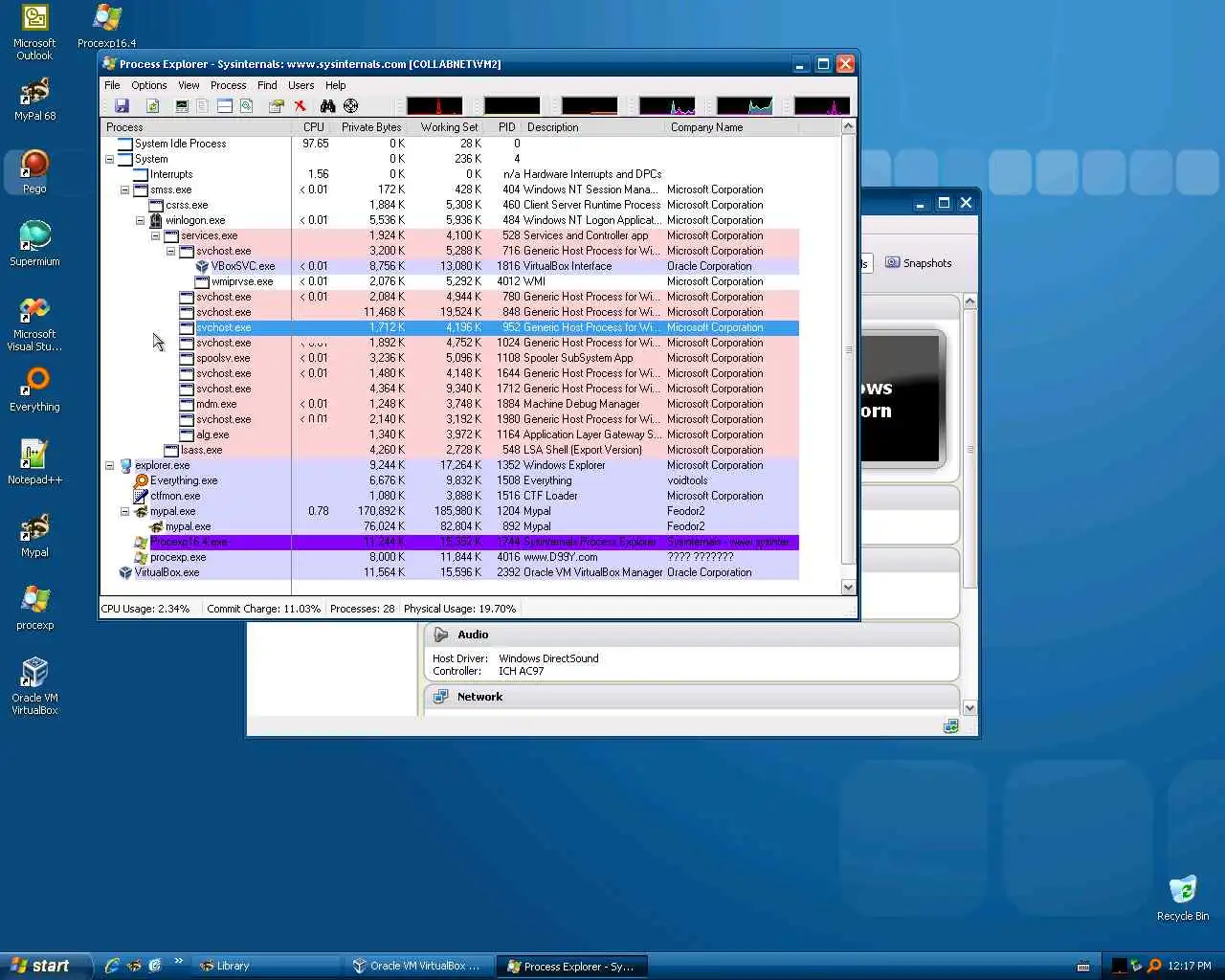Sort by the Private Bytes column header
Image resolution: width=1225 pixels, height=980 pixels.
tap(369, 127)
